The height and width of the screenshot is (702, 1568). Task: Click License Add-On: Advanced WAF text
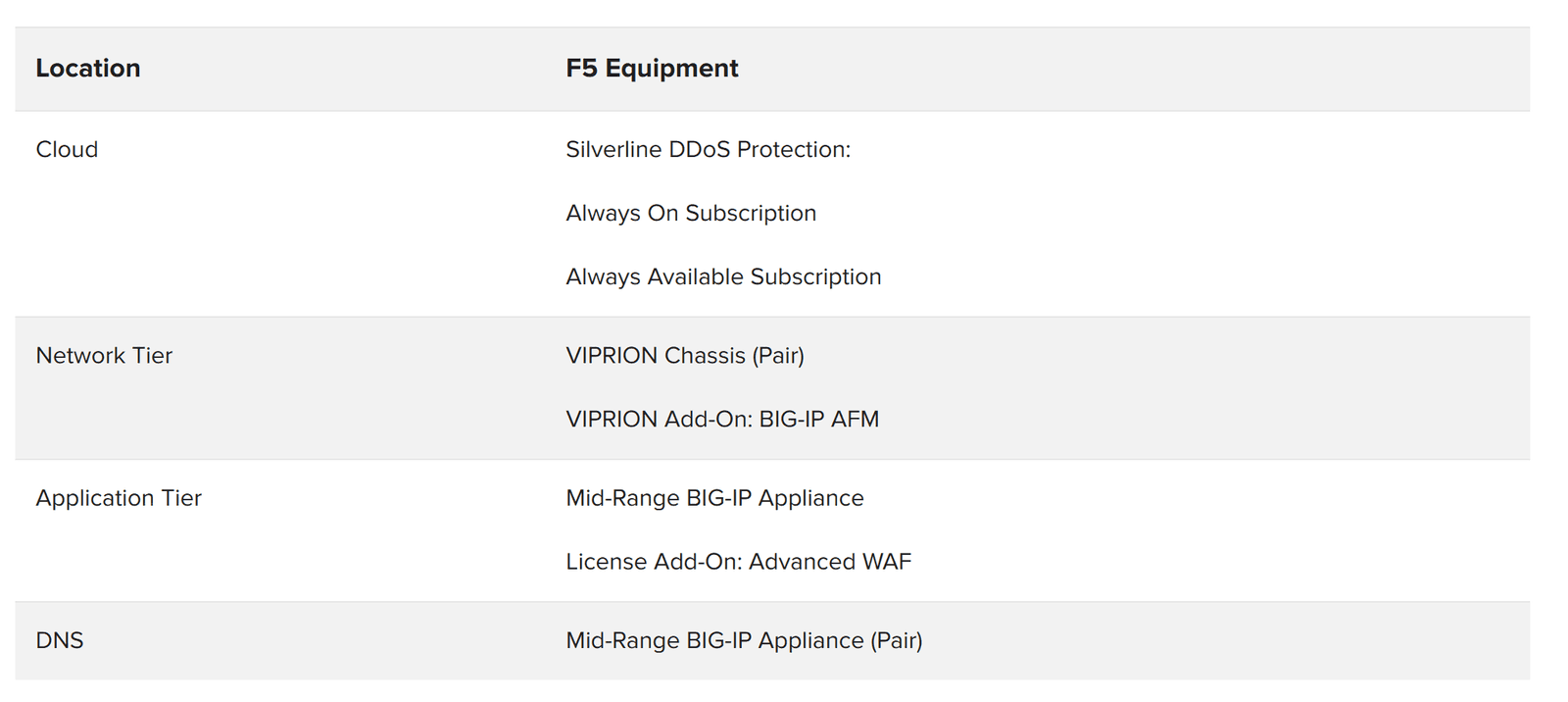[x=738, y=562]
